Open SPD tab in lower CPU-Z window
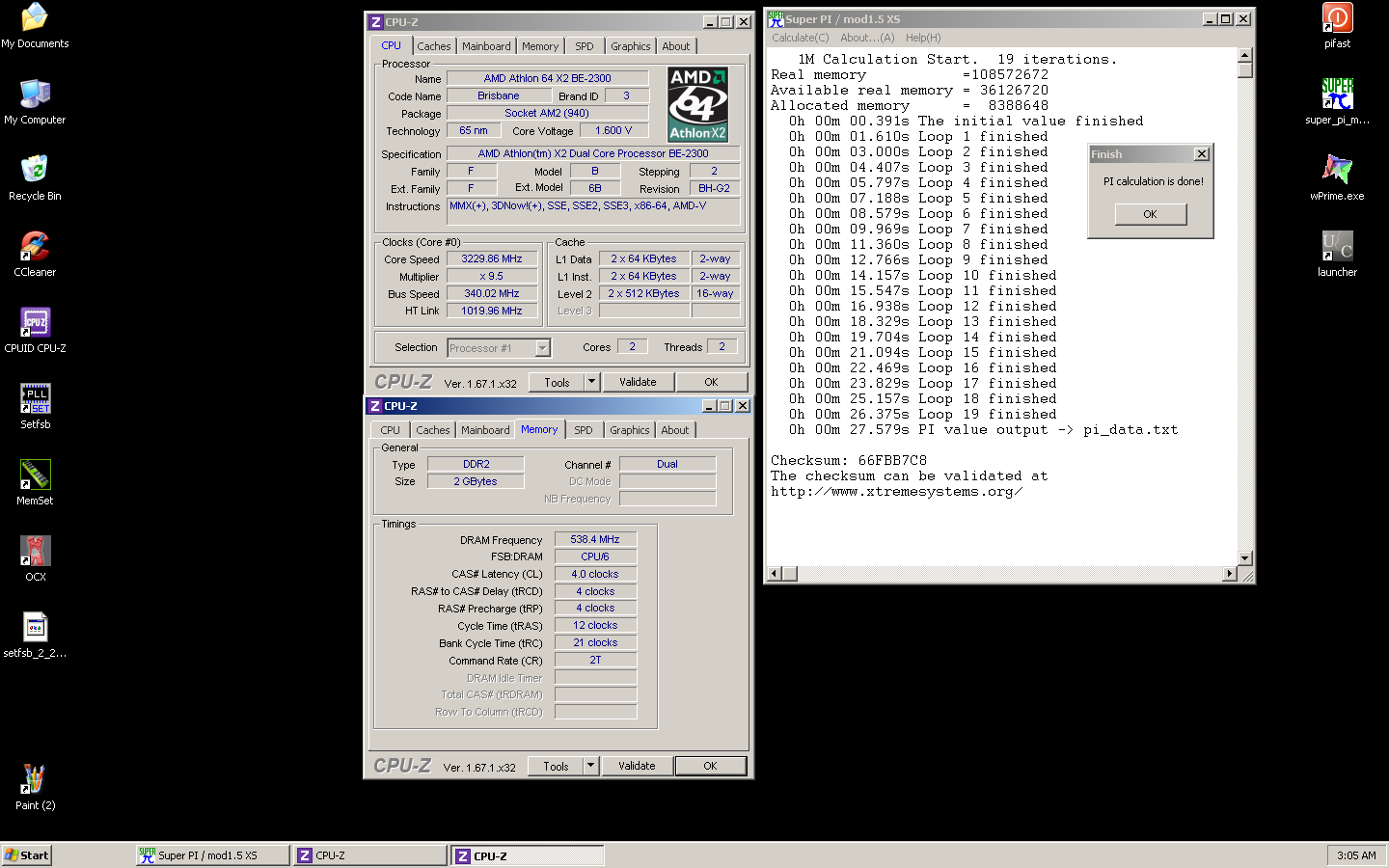 point(584,430)
